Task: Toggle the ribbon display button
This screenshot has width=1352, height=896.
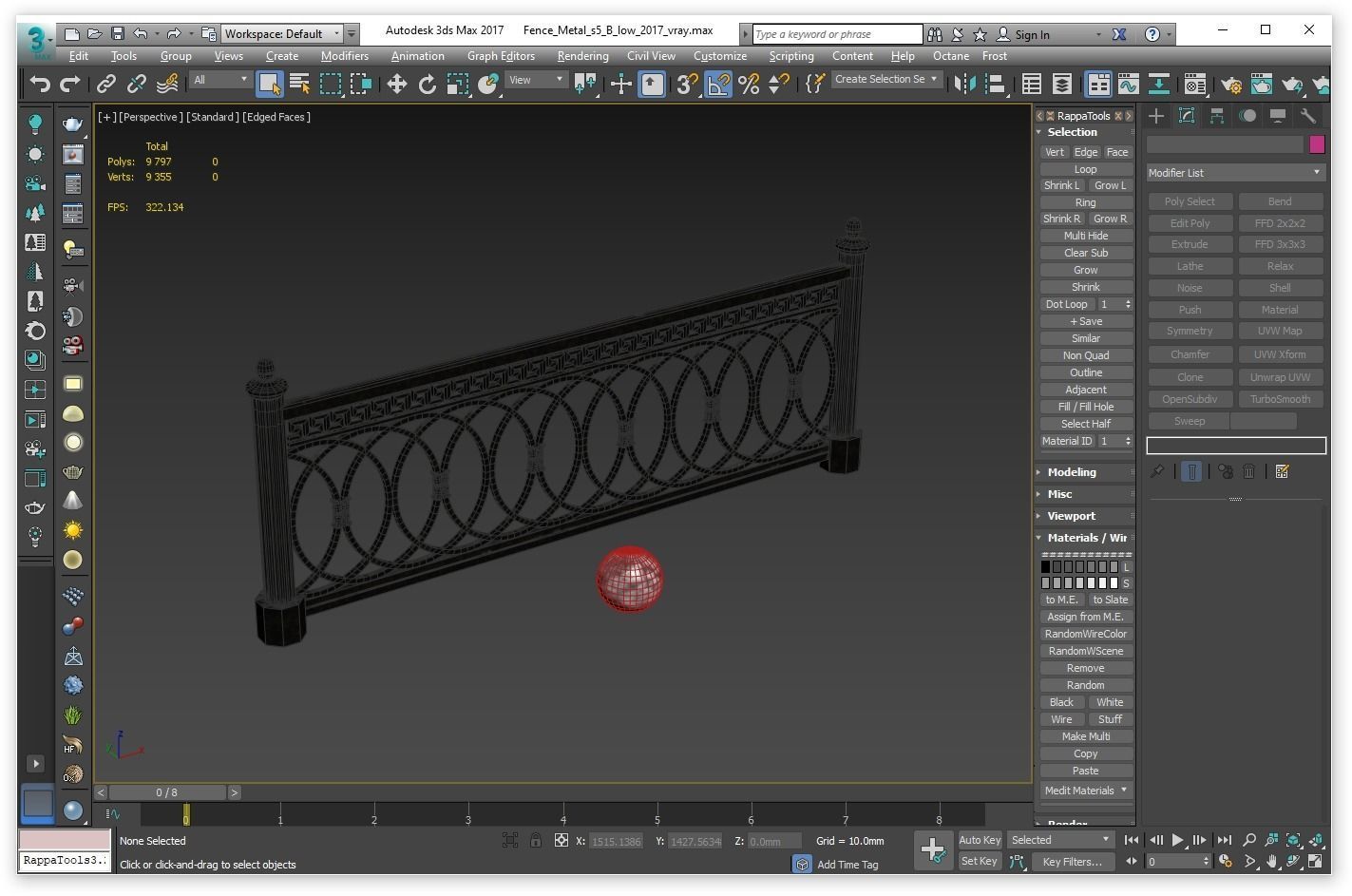Action: tap(1098, 84)
